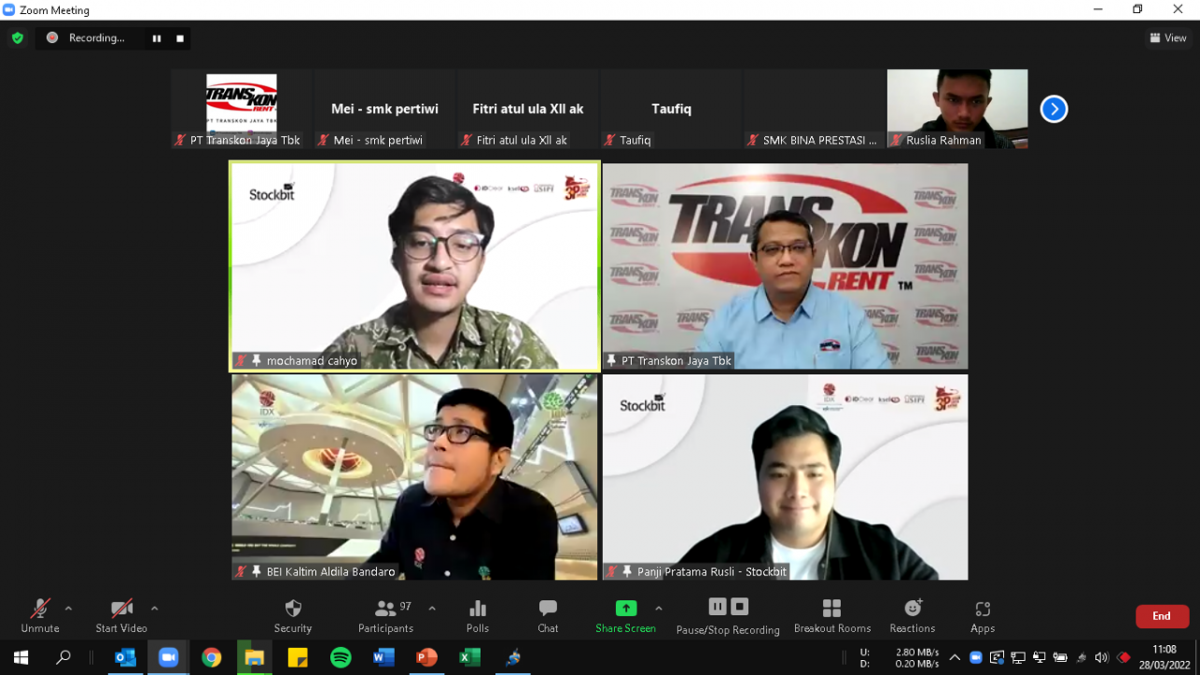Select Taufiq participant thumbnail
The image size is (1200, 675).
point(671,109)
